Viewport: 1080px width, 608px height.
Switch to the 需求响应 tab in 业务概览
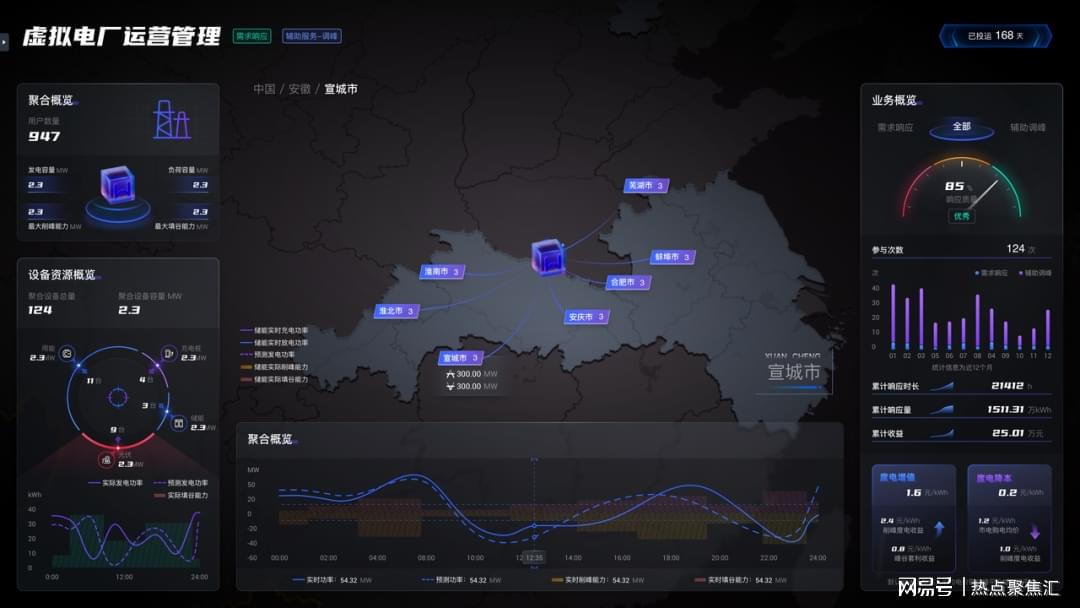click(895, 128)
